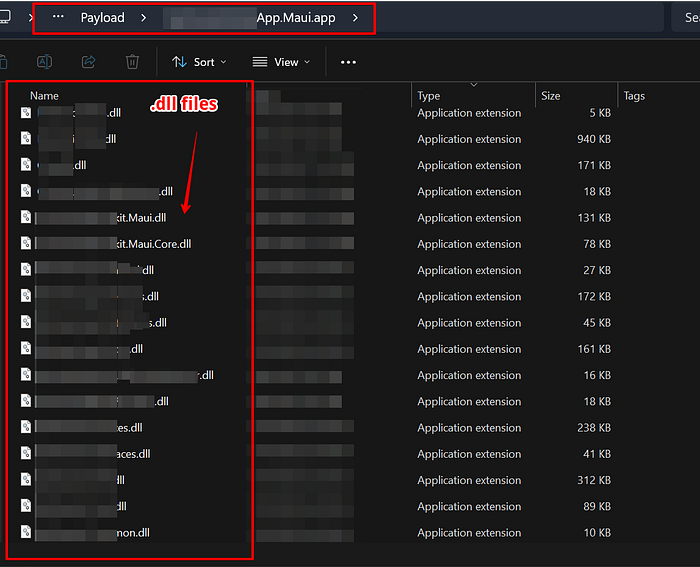Click dll icon of kit.Maui.dll file

point(26,217)
